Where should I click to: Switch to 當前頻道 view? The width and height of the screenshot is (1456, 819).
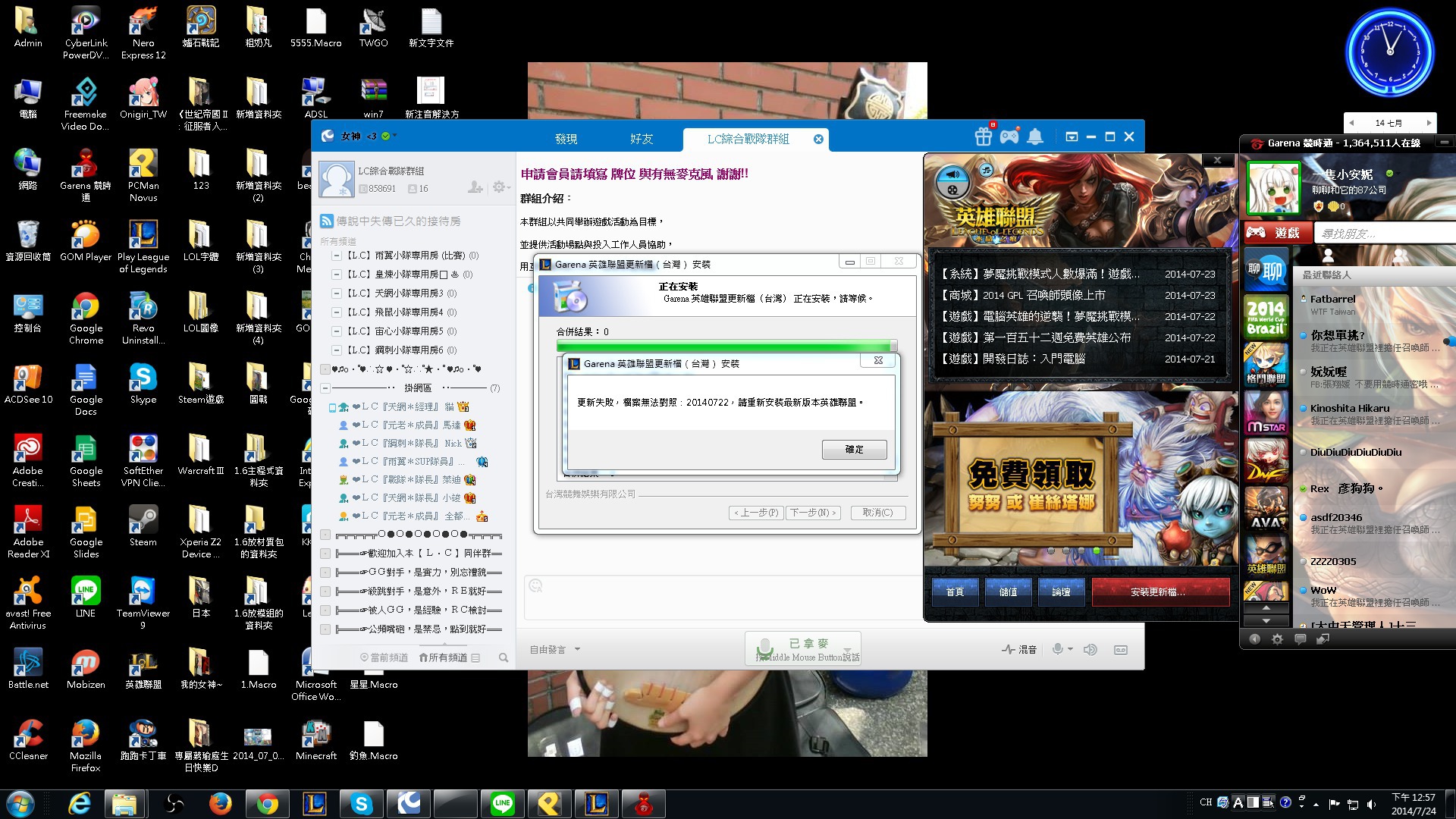(x=384, y=657)
